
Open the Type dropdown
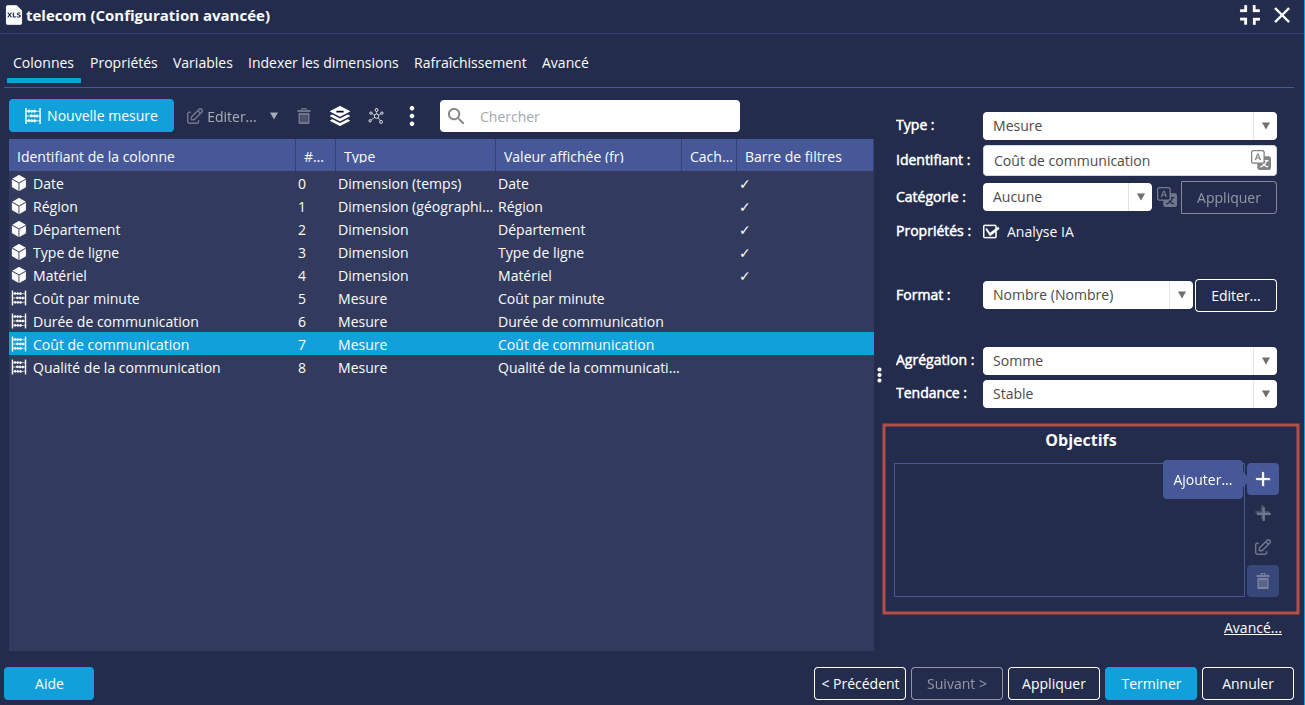1129,126
